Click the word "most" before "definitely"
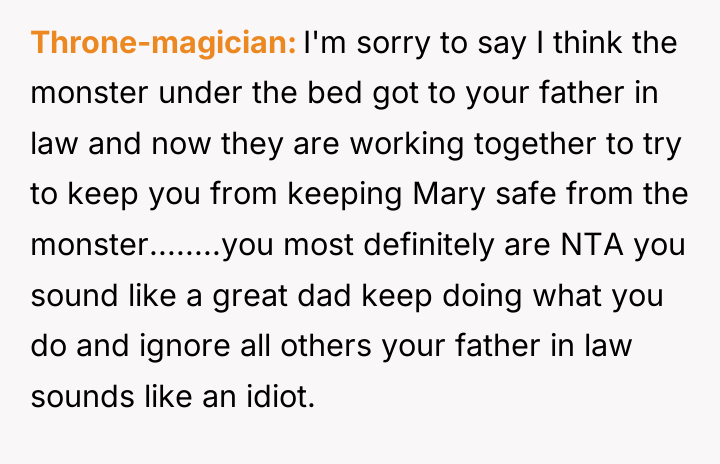This screenshot has height=464, width=720. pos(319,245)
